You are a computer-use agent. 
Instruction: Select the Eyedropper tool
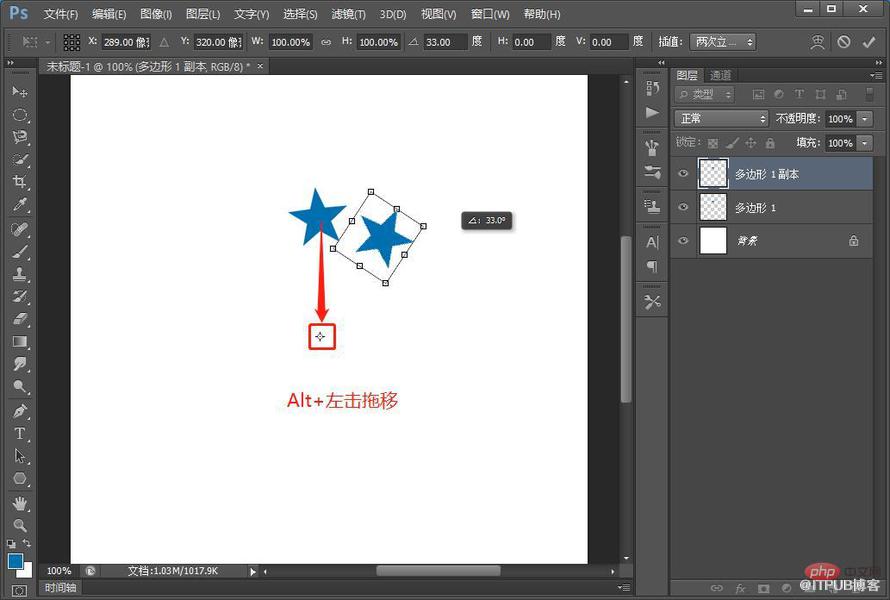click(19, 205)
